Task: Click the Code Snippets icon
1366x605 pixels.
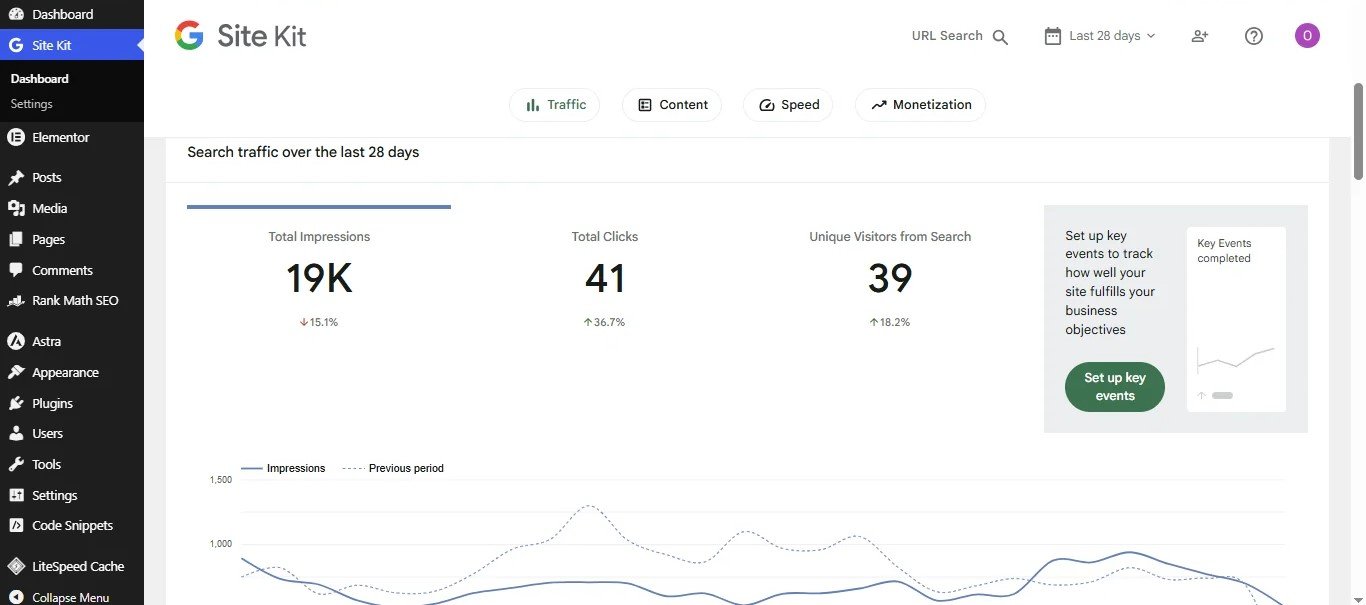Action: [x=16, y=525]
